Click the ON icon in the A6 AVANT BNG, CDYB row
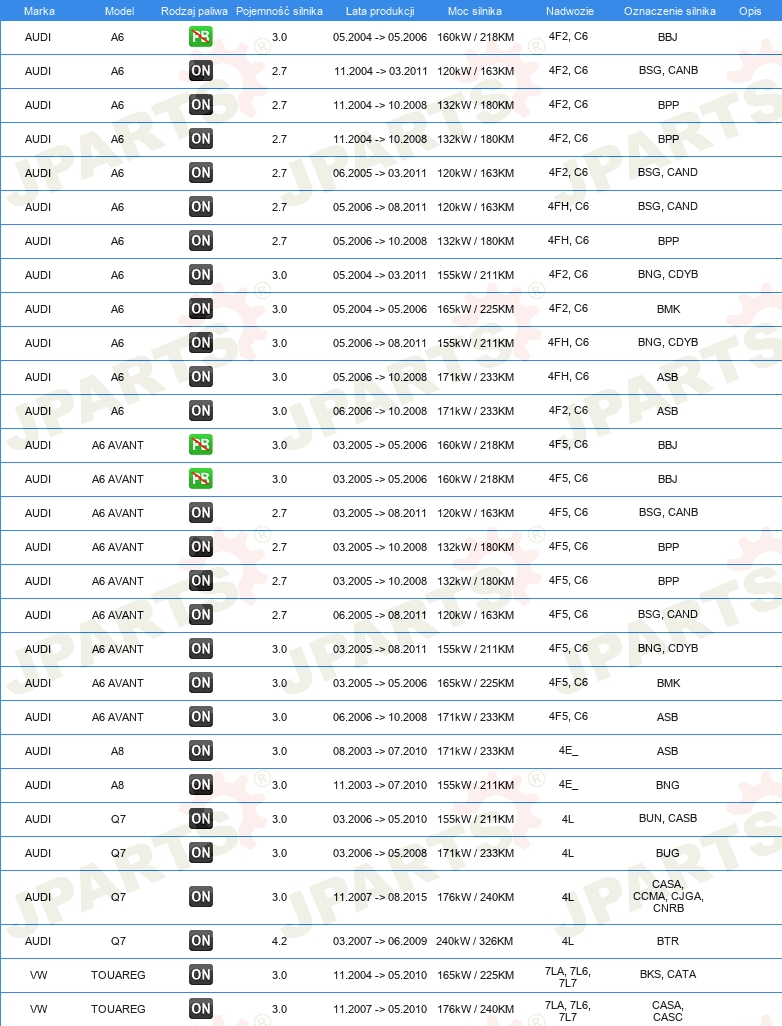 pos(200,649)
